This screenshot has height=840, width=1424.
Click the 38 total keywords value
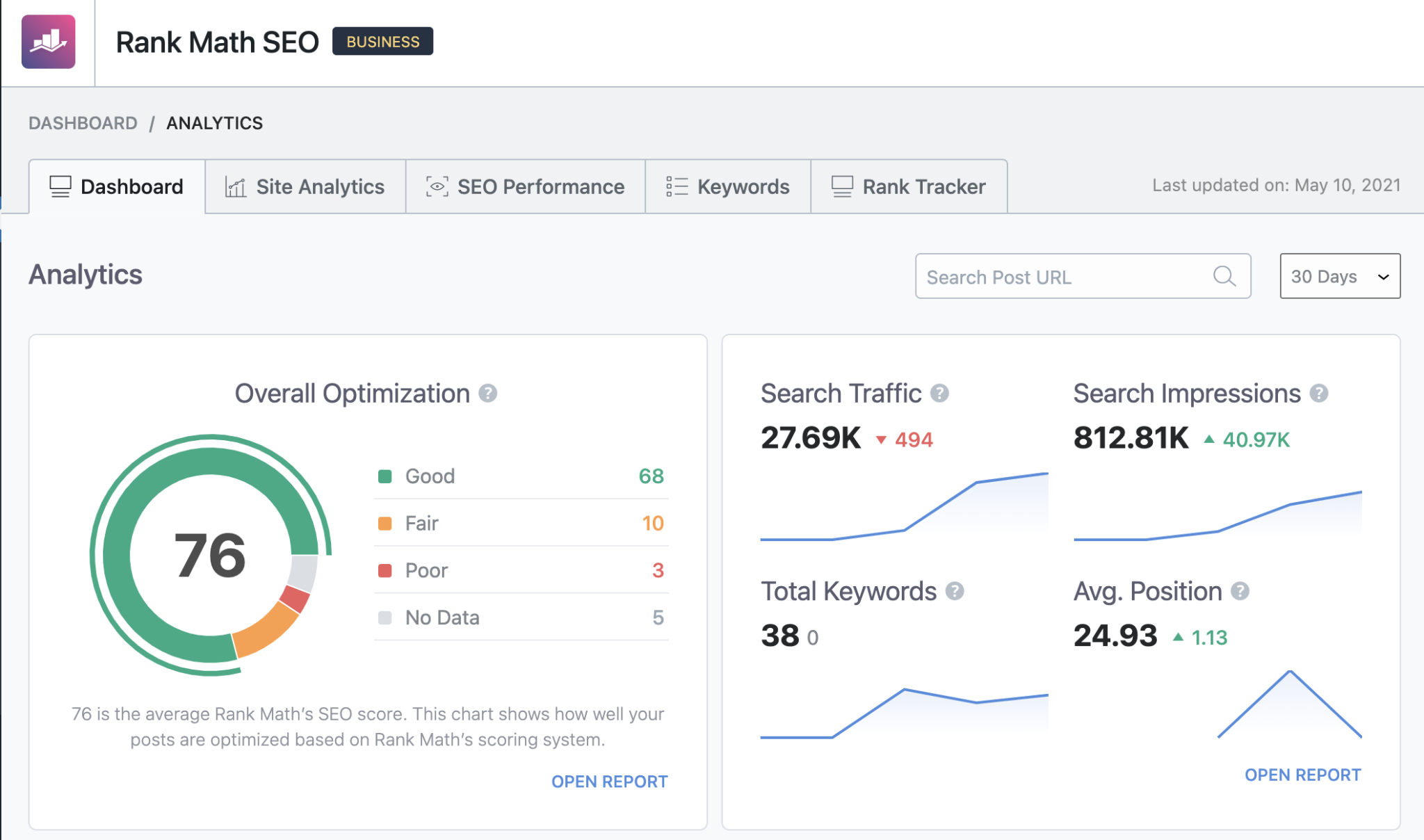tap(780, 636)
